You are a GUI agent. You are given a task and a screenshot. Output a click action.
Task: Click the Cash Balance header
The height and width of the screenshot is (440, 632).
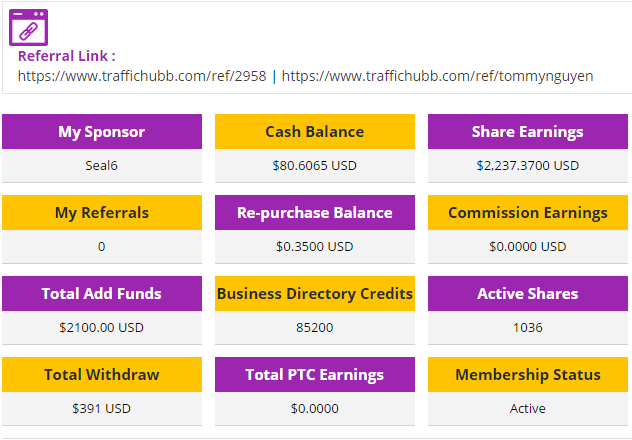pyautogui.click(x=315, y=132)
